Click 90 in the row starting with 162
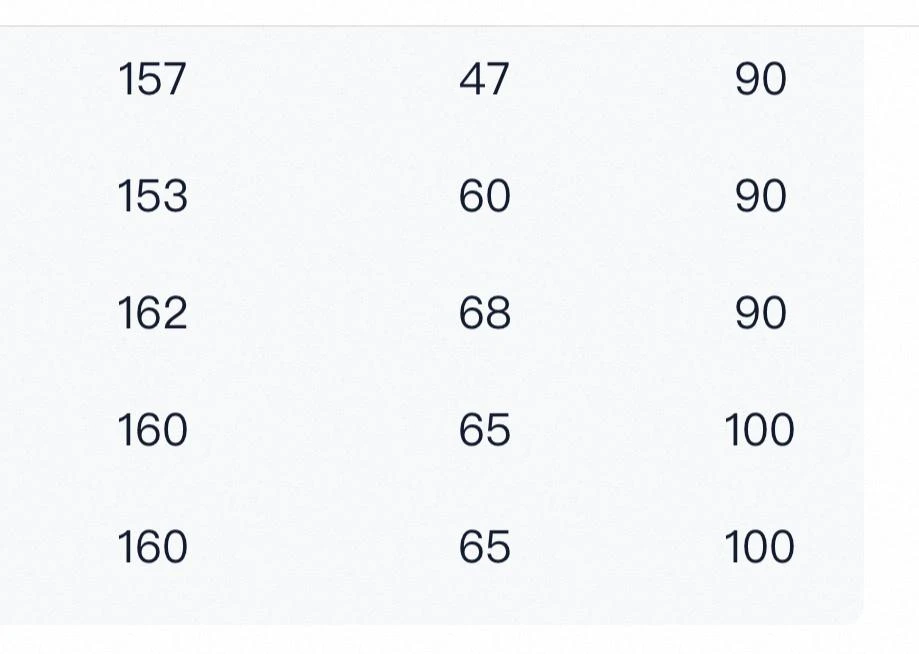Screen dimensions: 919x654 pos(760,313)
